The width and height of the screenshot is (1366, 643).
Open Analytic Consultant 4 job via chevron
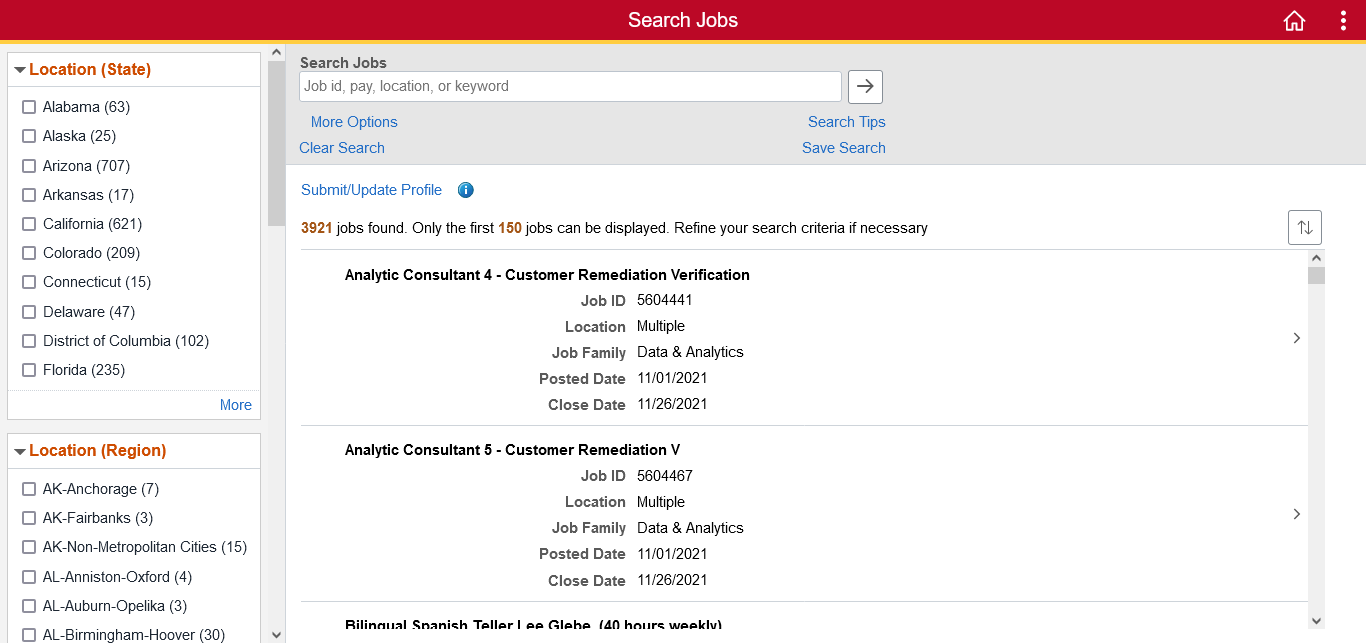click(1296, 338)
